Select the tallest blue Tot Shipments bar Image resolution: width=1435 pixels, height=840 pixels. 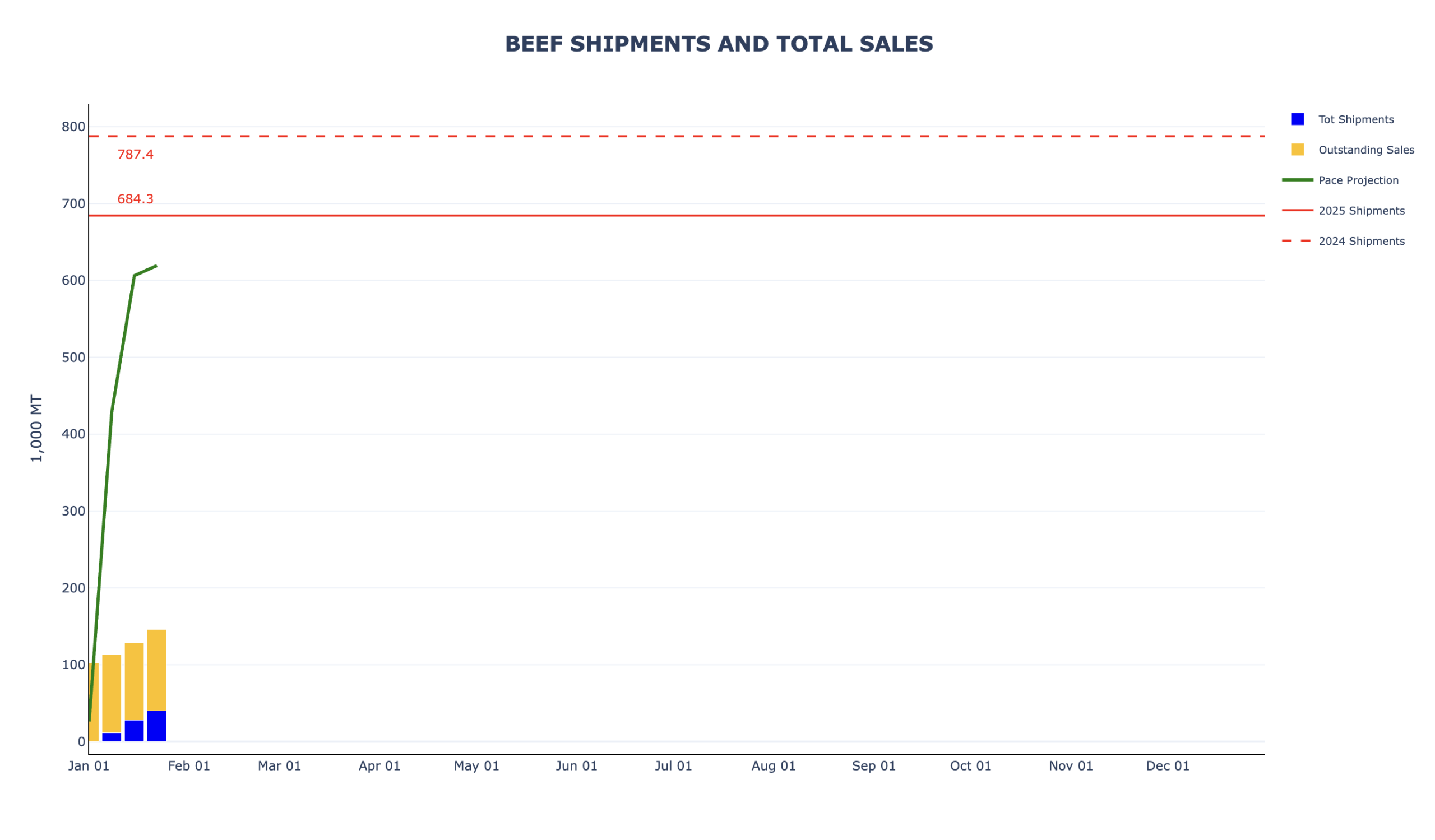(156, 726)
